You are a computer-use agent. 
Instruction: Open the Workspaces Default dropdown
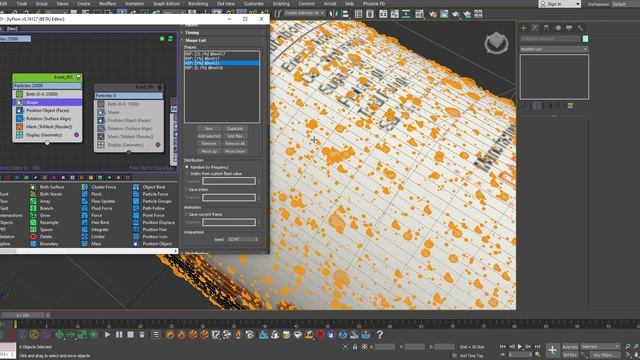pos(625,4)
